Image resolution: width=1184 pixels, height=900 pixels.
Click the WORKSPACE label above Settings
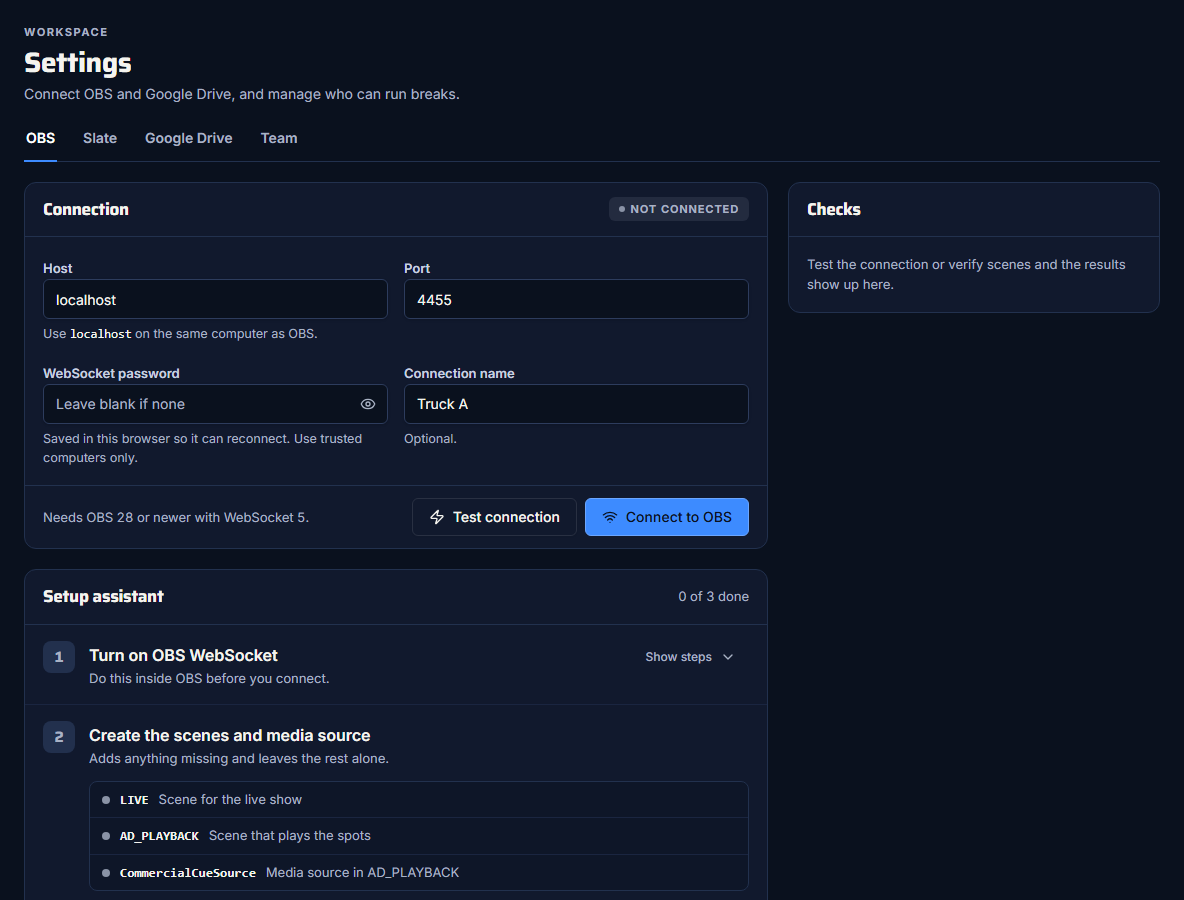[66, 32]
